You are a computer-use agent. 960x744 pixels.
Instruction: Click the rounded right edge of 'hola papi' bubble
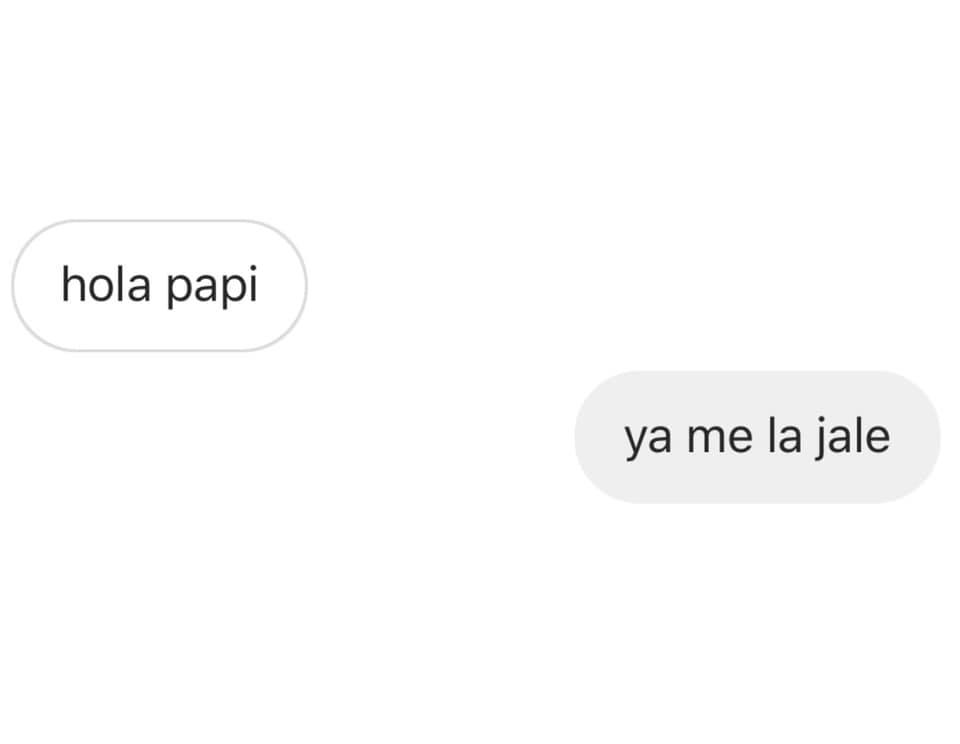pos(294,285)
